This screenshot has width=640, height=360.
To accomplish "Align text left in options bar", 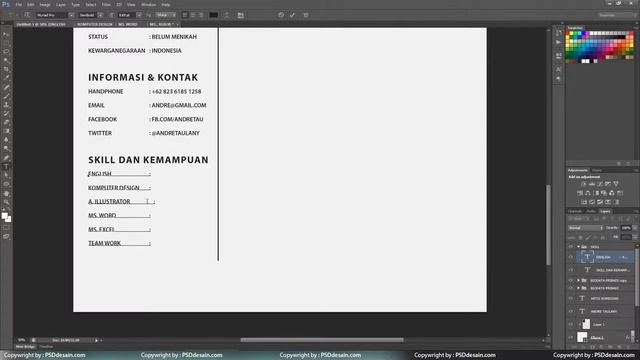I will 185,15.
